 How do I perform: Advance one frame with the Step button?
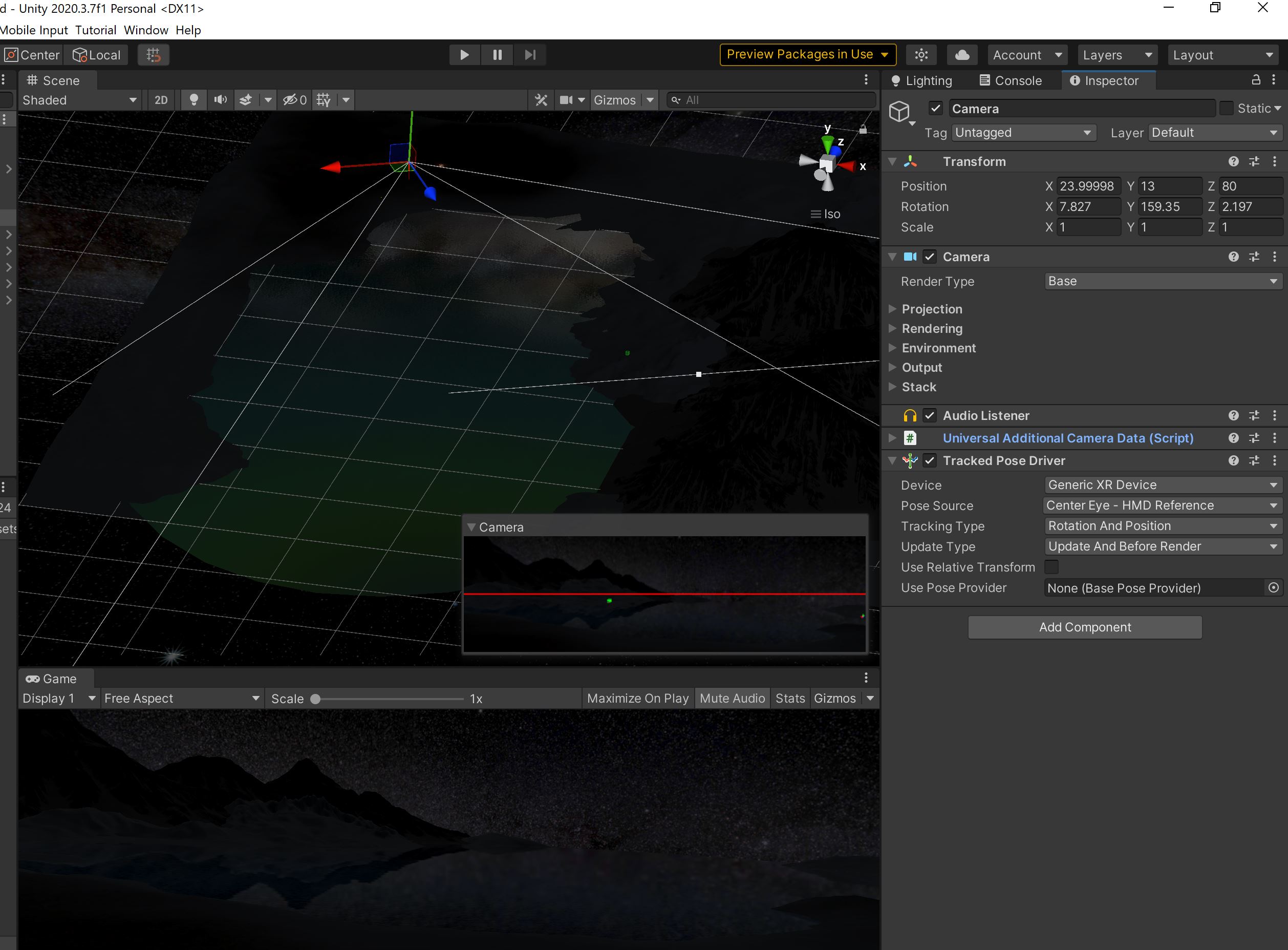pos(530,55)
